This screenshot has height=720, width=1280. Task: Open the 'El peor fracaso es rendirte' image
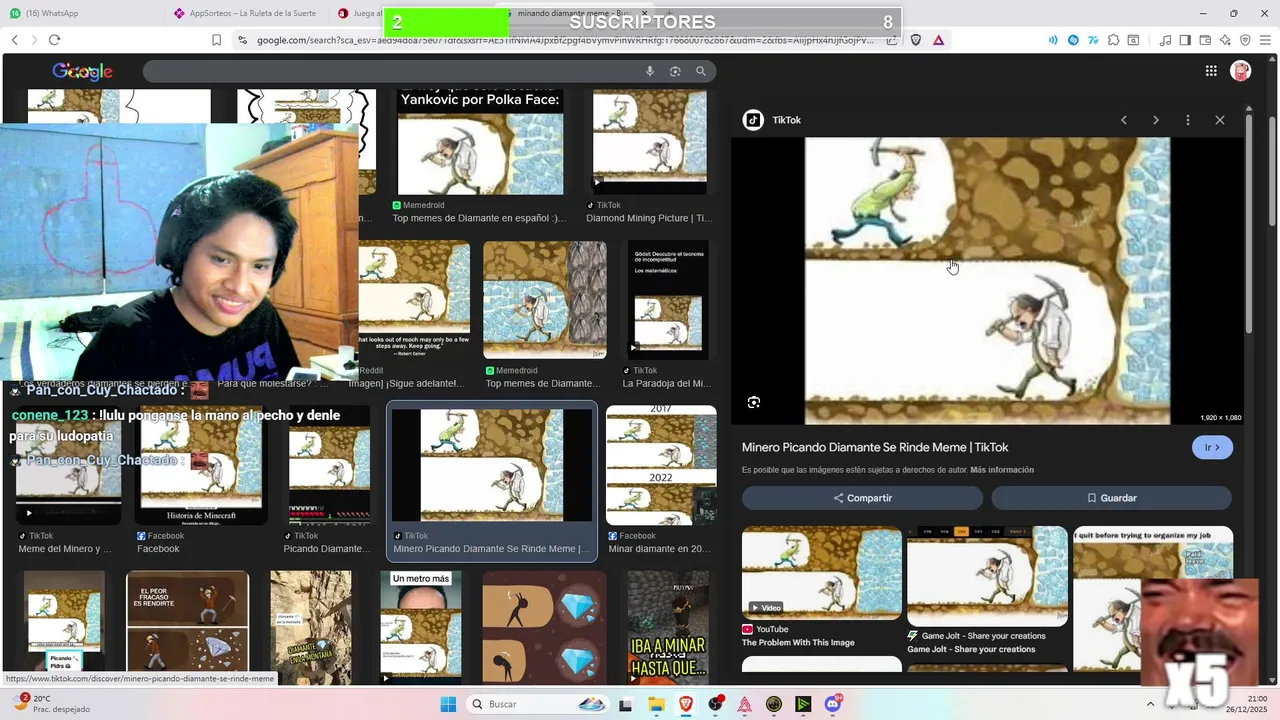pos(187,627)
